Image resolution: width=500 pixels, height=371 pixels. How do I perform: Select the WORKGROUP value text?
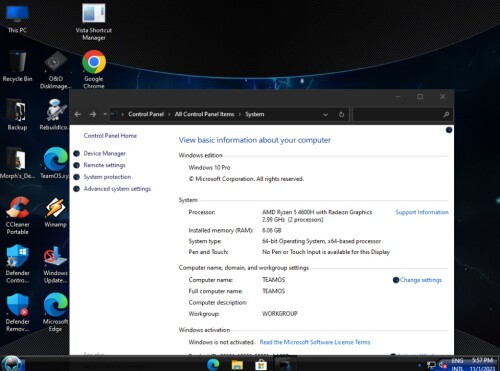[279, 313]
